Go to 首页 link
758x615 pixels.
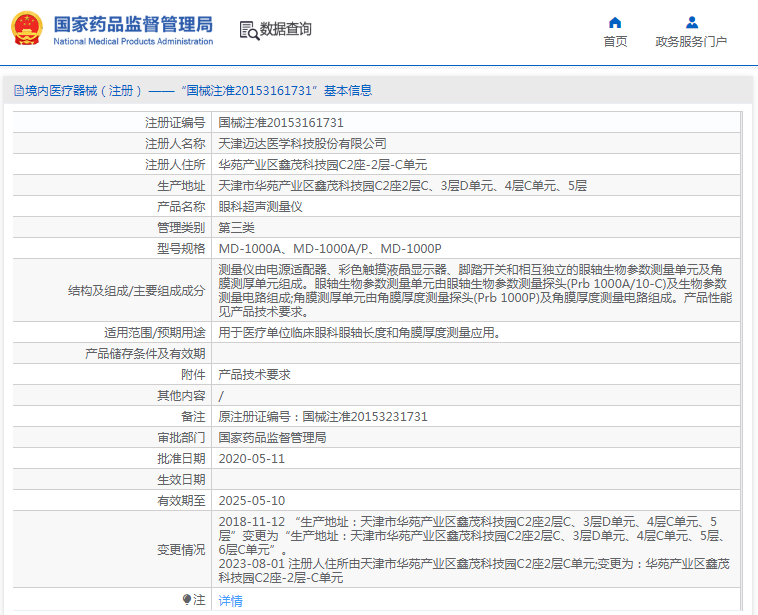point(615,42)
